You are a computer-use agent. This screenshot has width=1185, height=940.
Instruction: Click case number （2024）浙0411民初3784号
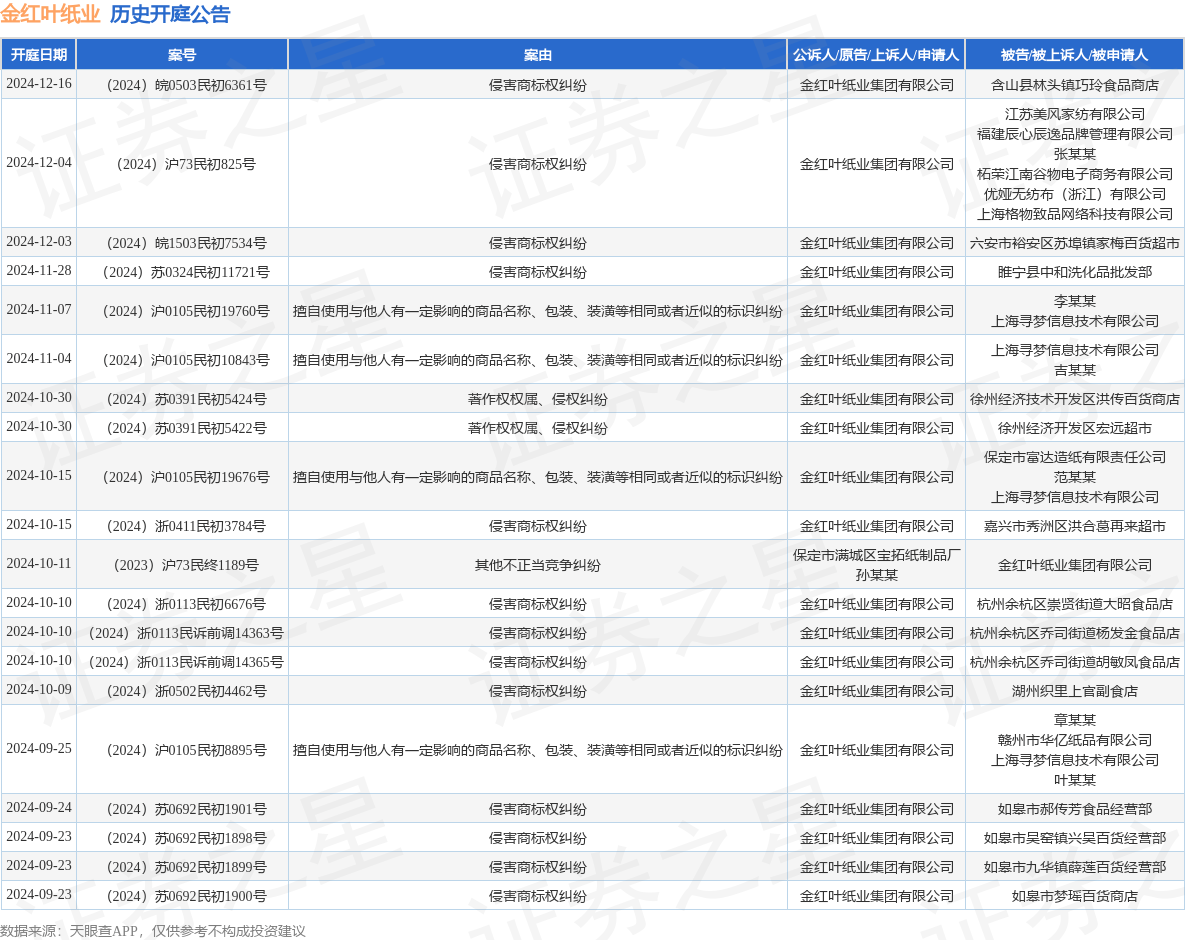(x=182, y=526)
